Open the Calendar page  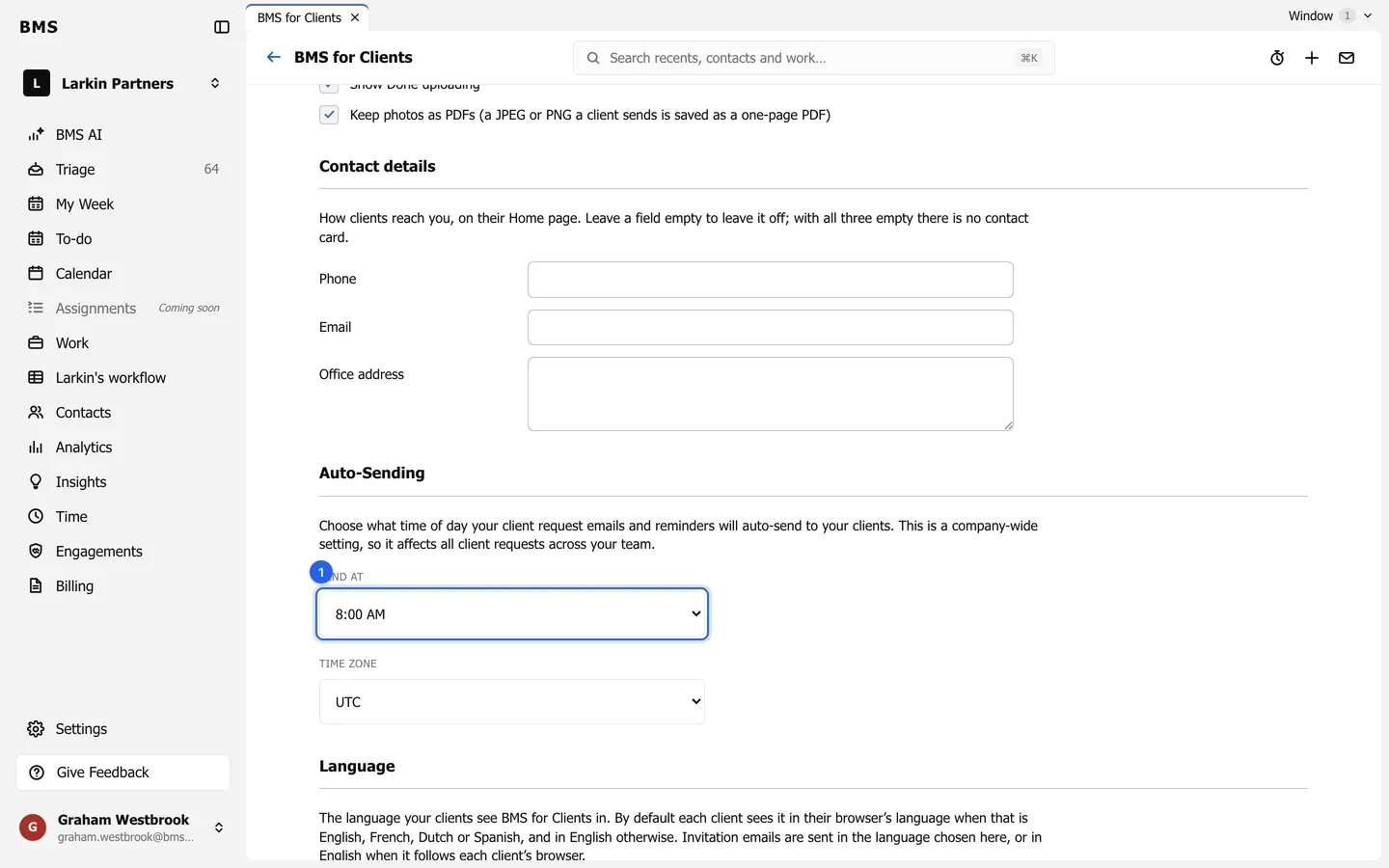point(123,274)
